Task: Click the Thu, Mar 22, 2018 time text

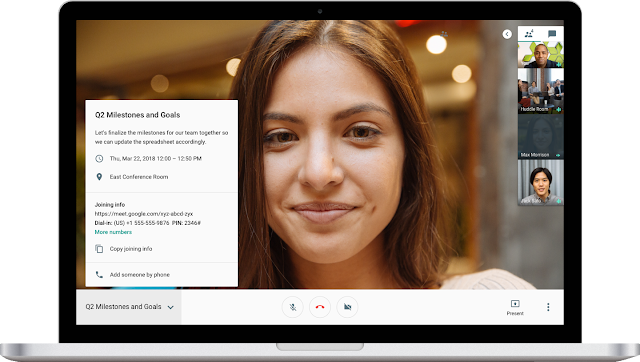Action: [x=156, y=158]
